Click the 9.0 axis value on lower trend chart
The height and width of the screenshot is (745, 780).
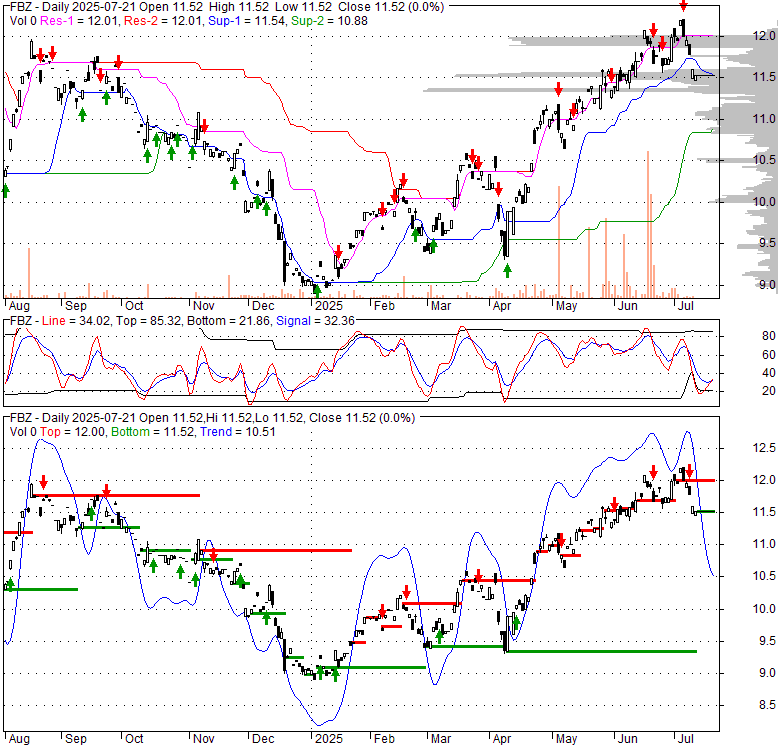pos(766,673)
